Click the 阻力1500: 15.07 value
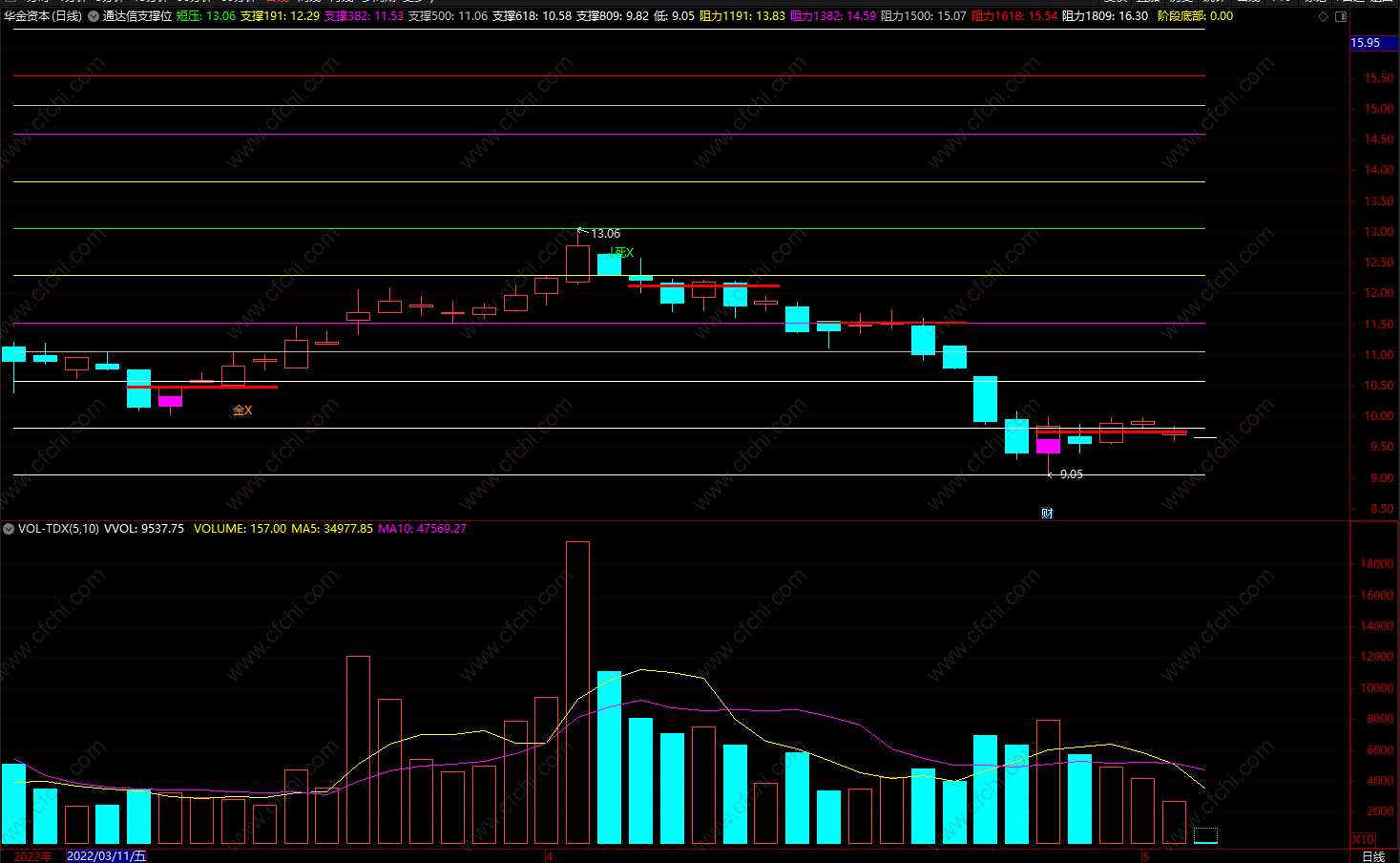This screenshot has height=863, width=1400. pos(923,16)
